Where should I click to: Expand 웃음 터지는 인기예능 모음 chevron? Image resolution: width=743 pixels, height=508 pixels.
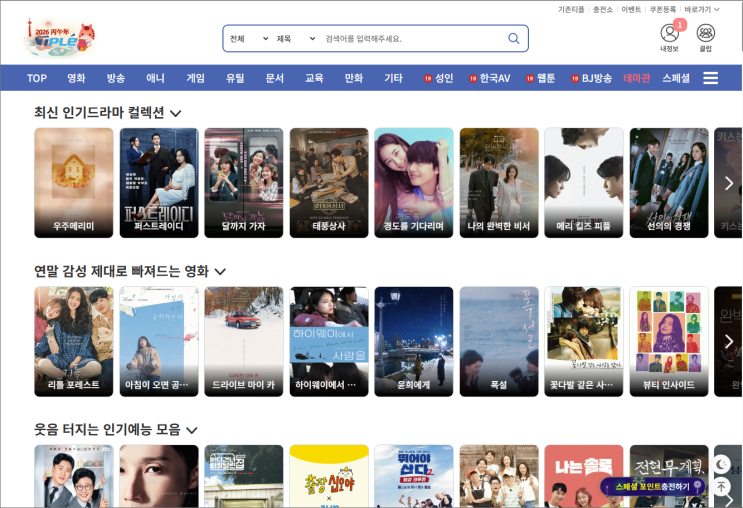coord(191,430)
